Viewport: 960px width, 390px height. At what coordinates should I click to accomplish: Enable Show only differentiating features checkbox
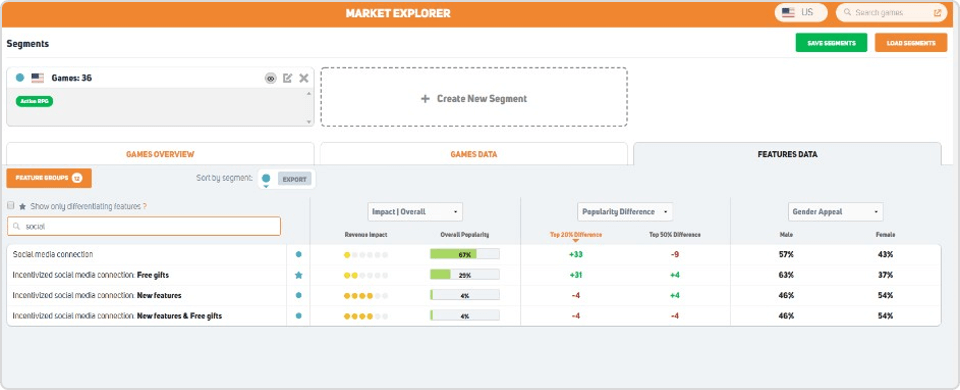pyautogui.click(x=10, y=206)
